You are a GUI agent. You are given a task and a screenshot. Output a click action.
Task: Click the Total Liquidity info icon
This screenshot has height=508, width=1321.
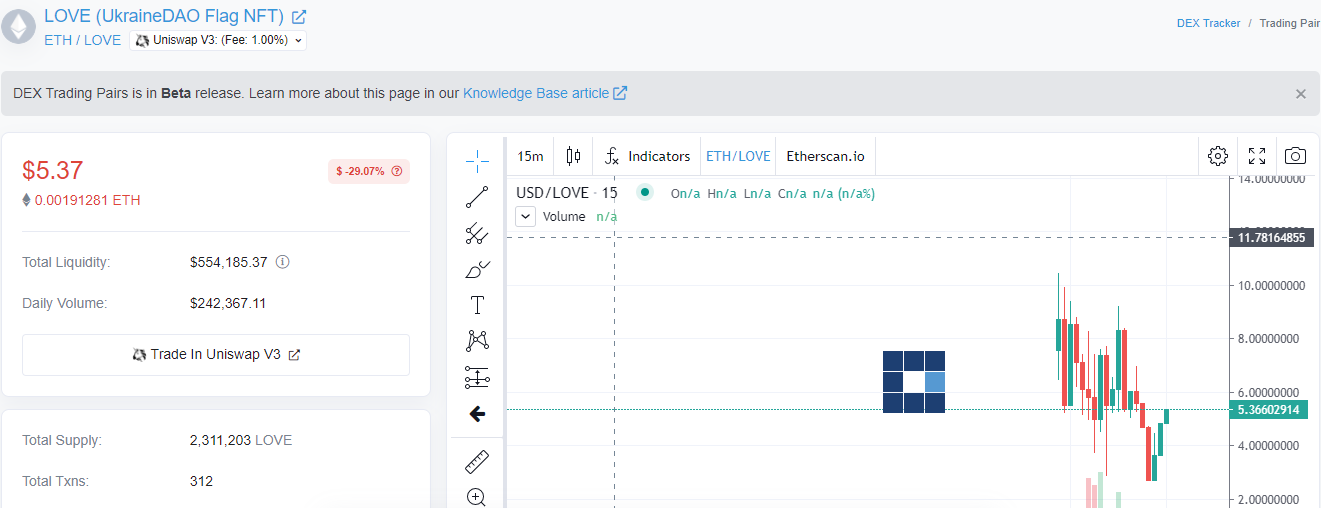pyautogui.click(x=282, y=262)
